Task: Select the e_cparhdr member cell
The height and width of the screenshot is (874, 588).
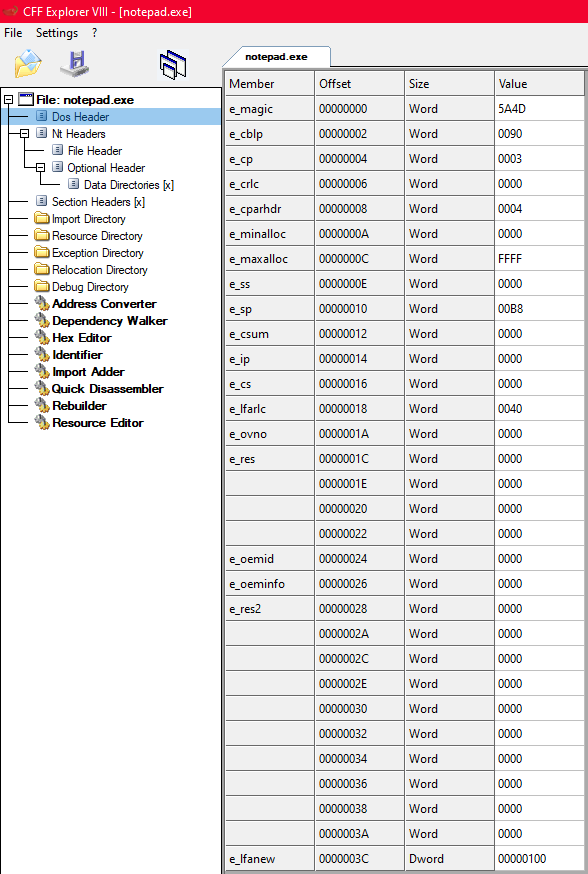Action: pyautogui.click(x=270, y=208)
